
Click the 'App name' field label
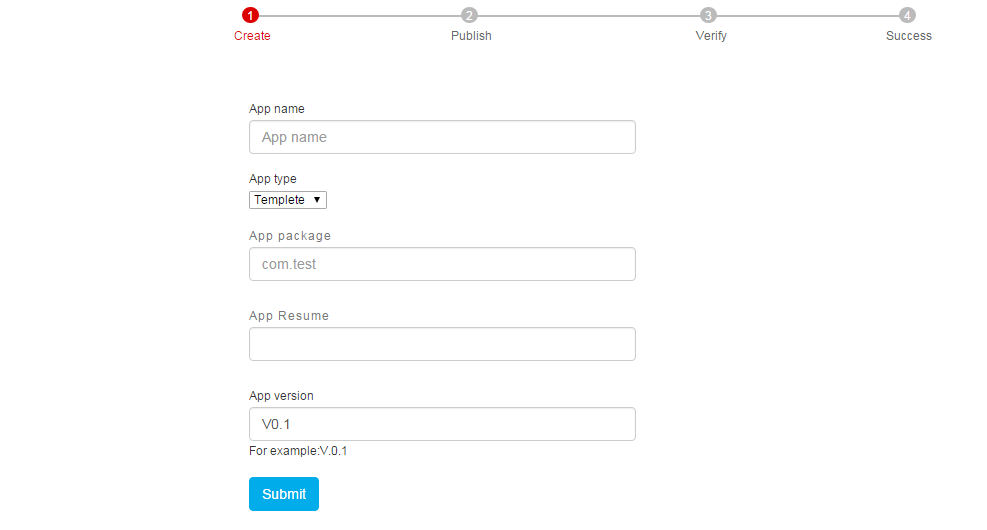(x=276, y=109)
